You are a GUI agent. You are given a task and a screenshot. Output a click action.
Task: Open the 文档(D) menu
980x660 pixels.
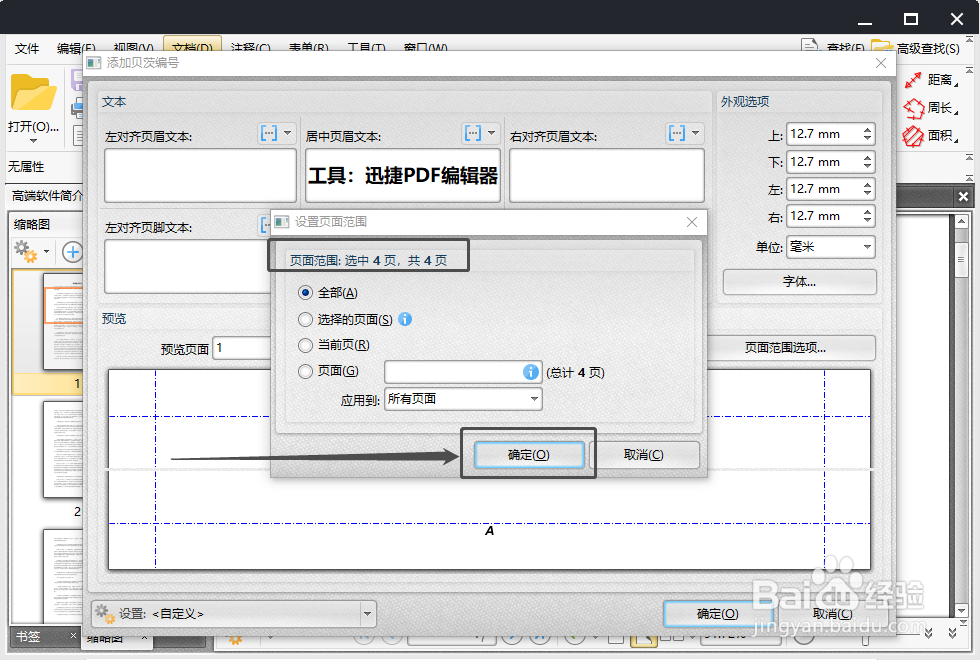[192, 48]
